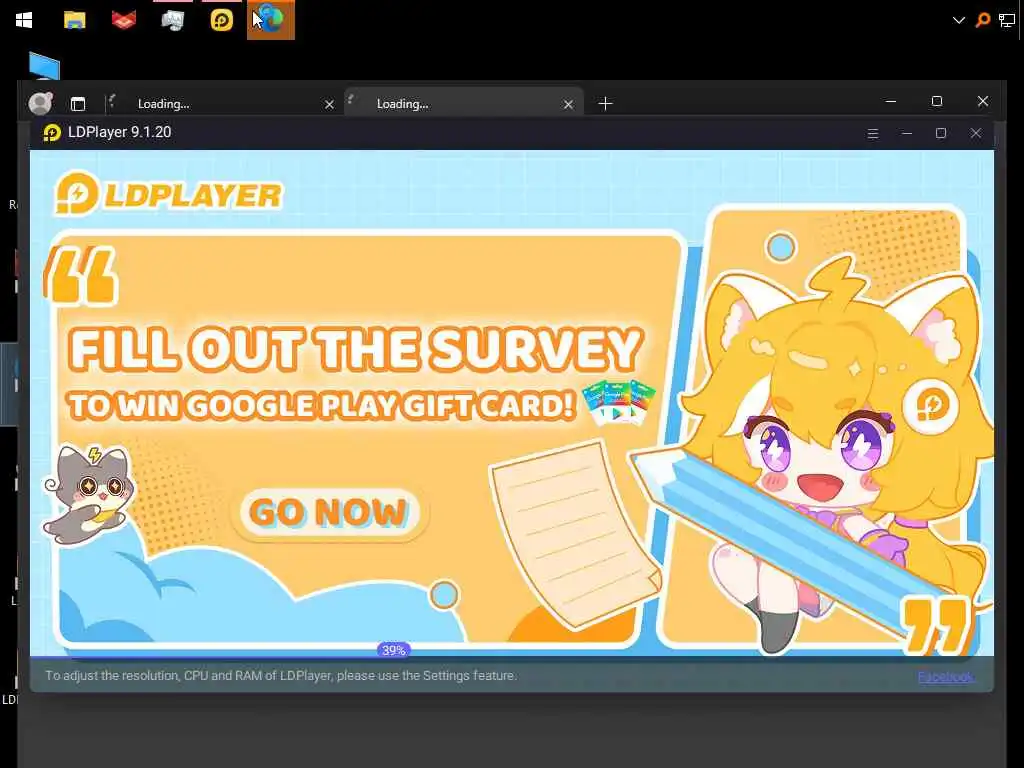Click the 39% loading progress indicator
The height and width of the screenshot is (768, 1024).
pyautogui.click(x=394, y=650)
